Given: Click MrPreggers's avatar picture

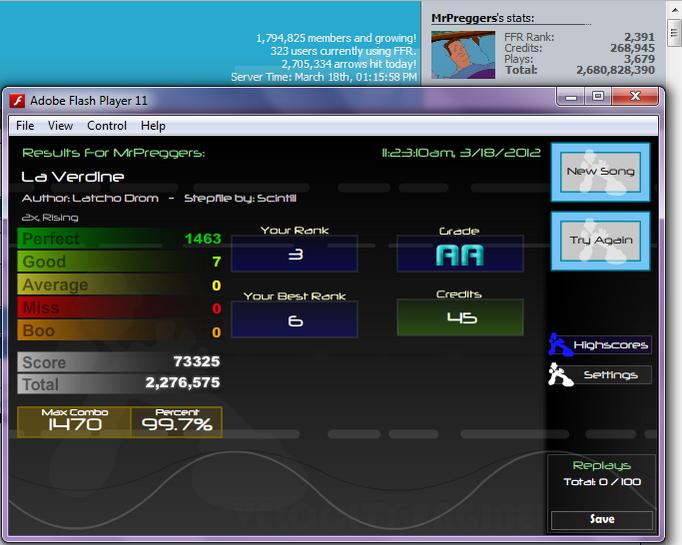Looking at the screenshot, I should (x=463, y=54).
